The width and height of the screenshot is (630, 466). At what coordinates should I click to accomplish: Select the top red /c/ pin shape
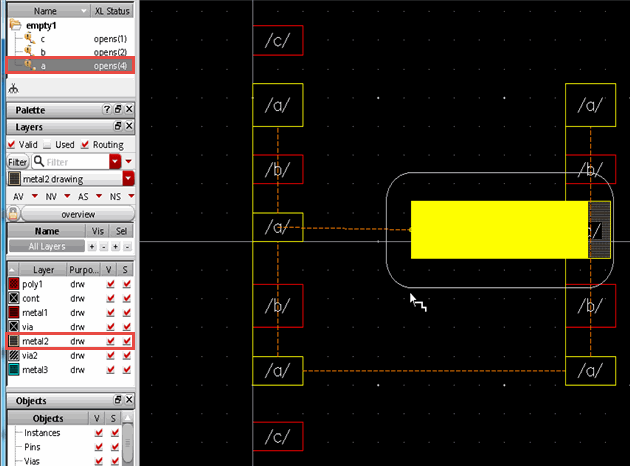click(278, 40)
